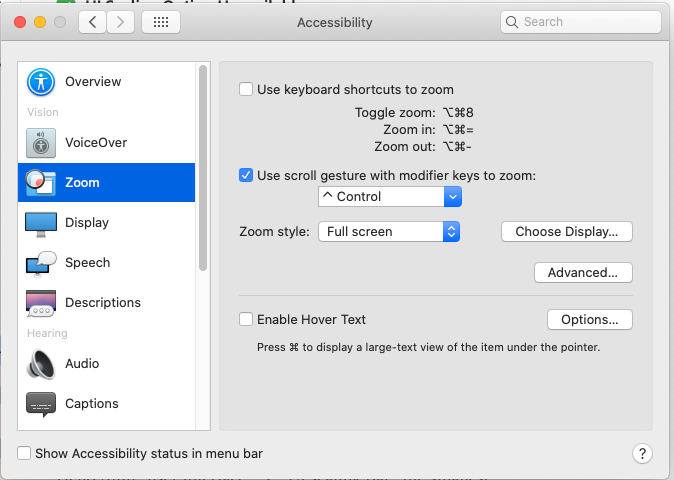Click the Audio speaker icon
The width and height of the screenshot is (674, 480).
[41, 364]
